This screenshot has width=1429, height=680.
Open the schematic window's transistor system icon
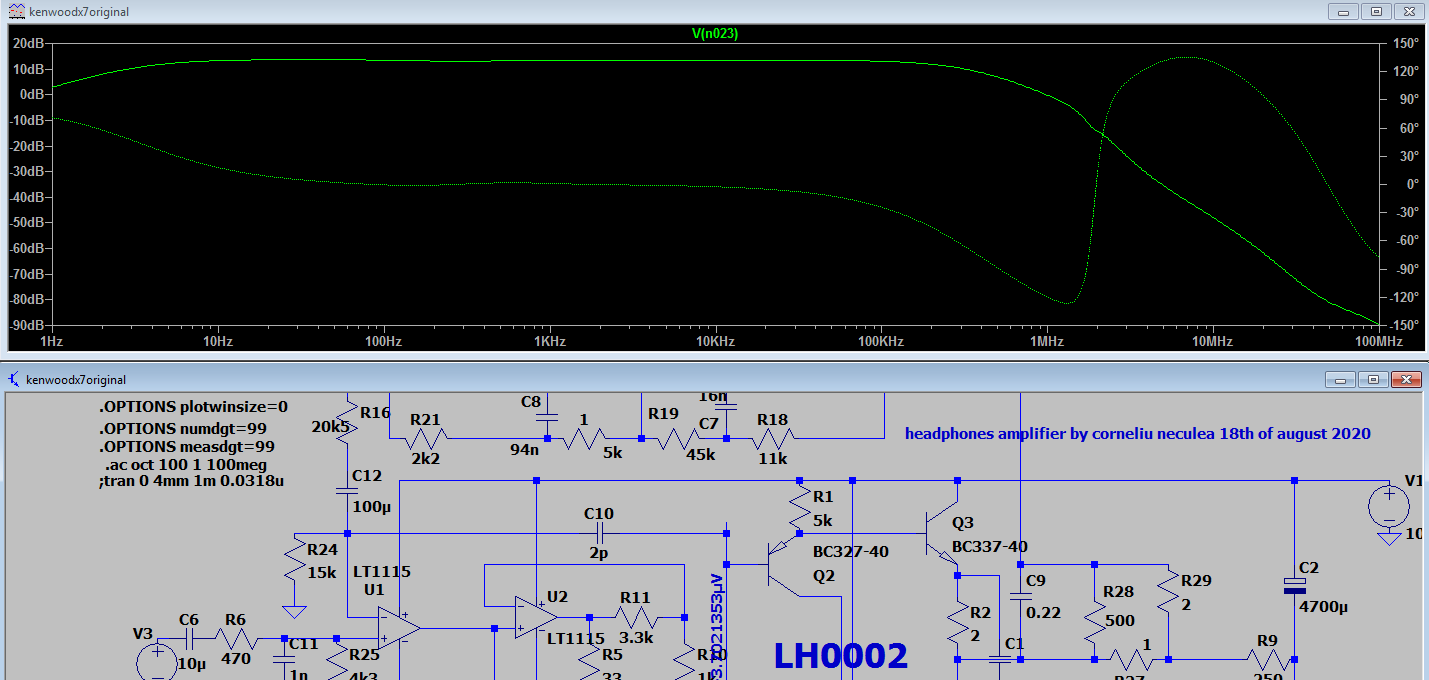pos(14,379)
